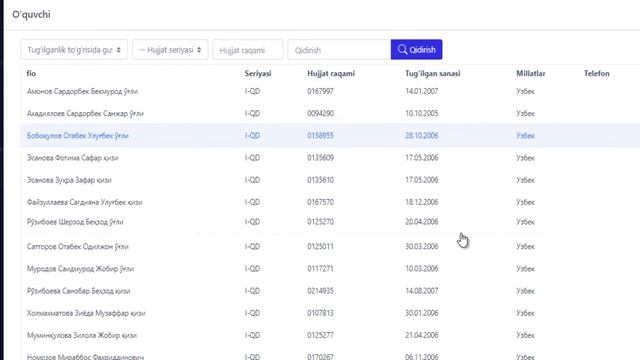Select student Файзуллаева Сагдияна Улуғбек қизи
Viewport: 640px width, 360px height.
pyautogui.click(x=84, y=202)
